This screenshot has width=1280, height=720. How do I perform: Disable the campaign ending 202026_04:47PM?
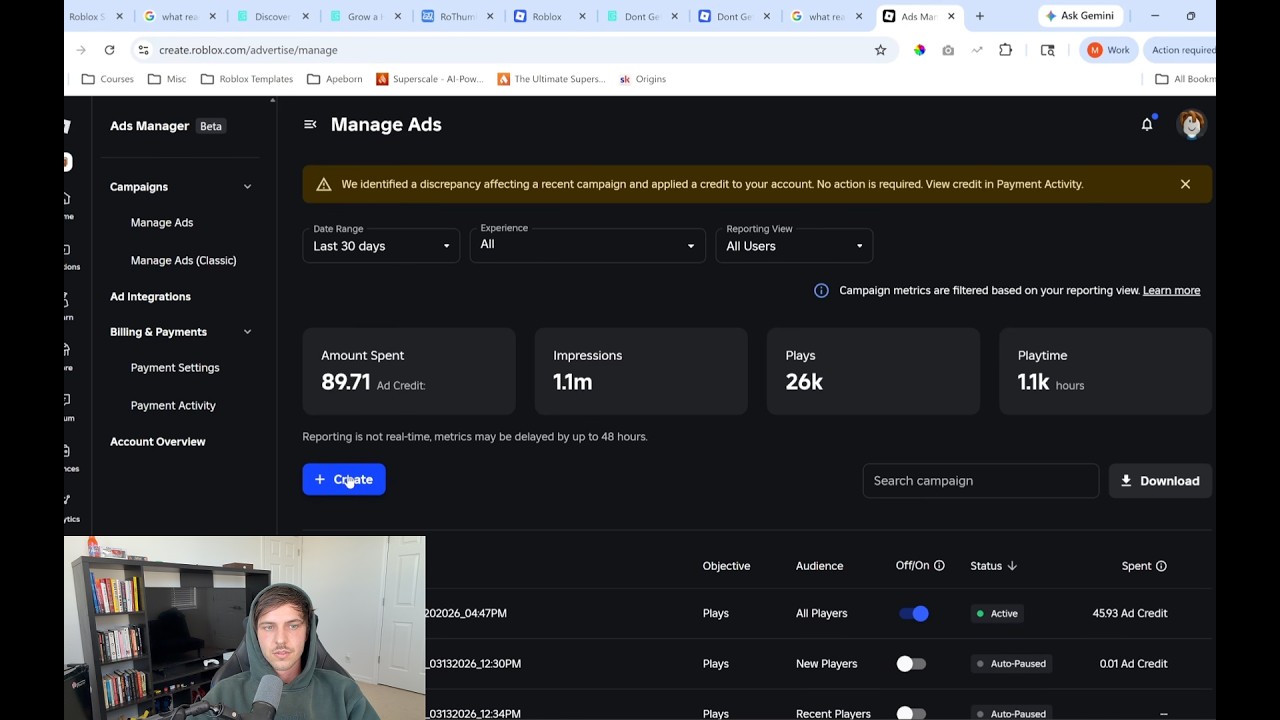point(914,614)
